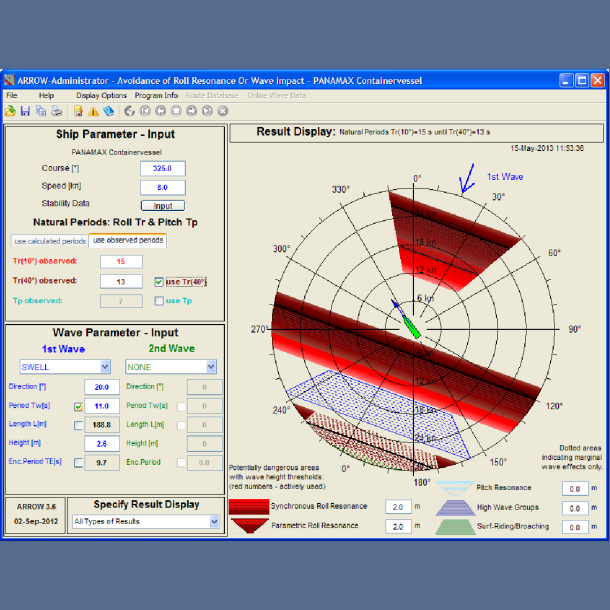Click the blue book toolbar icon
610x610 pixels.
(108, 111)
